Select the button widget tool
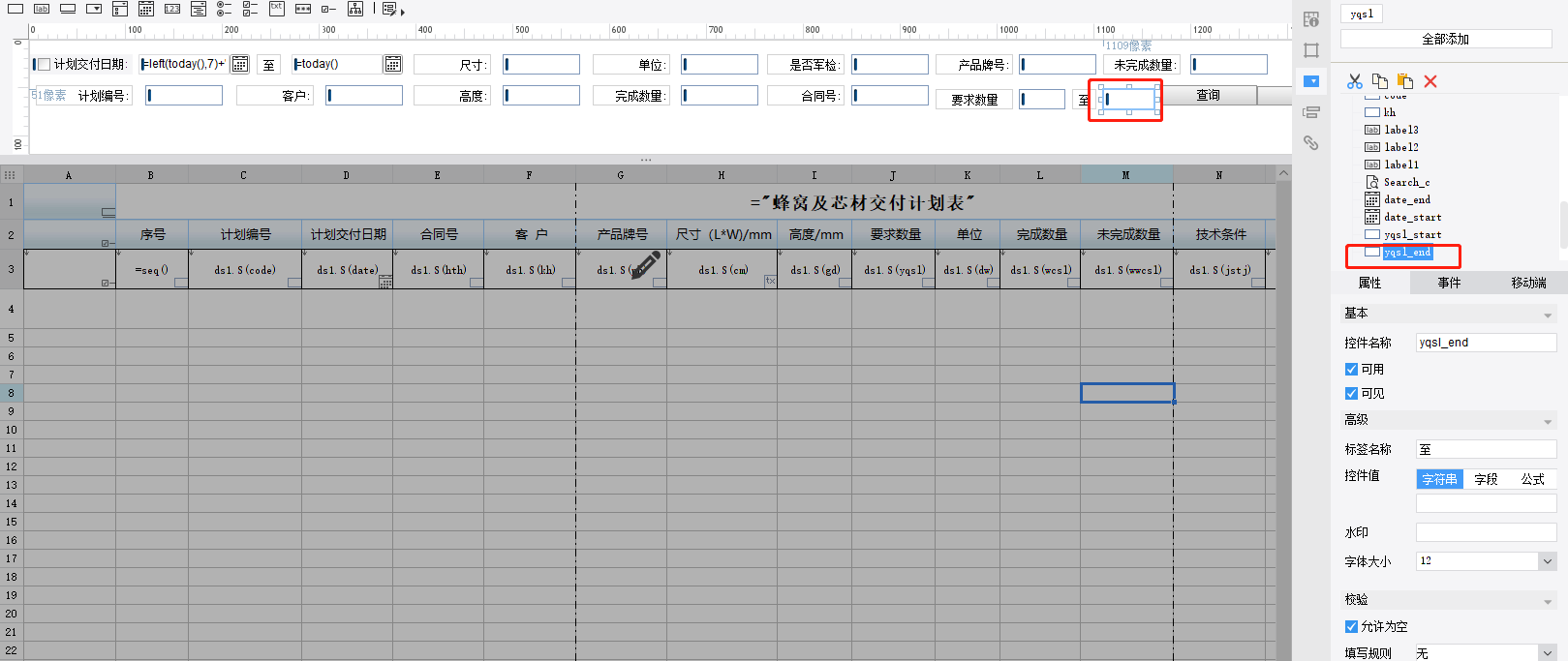Viewport: 1568px width, 661px height. point(68,9)
